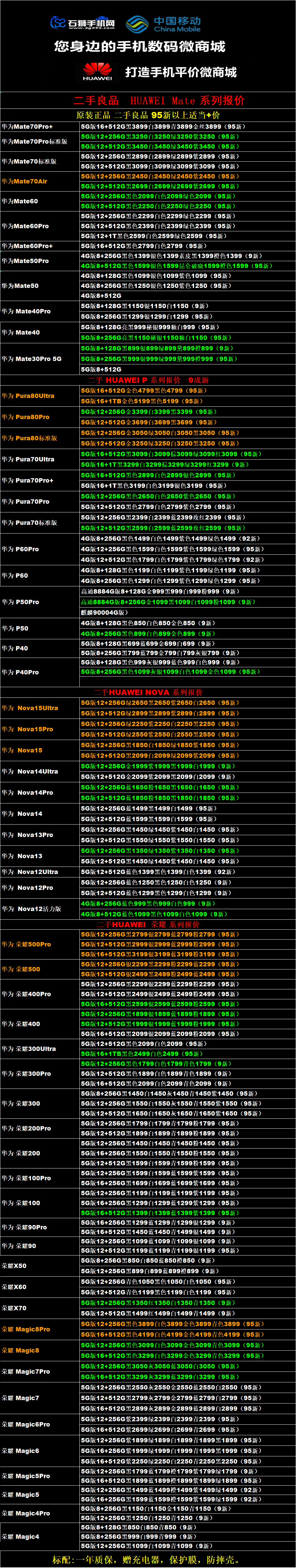This screenshot has height=1568, width=296.
Task: Select the 荣耀 Magic6Pro model cell
Action: coord(40,1424)
